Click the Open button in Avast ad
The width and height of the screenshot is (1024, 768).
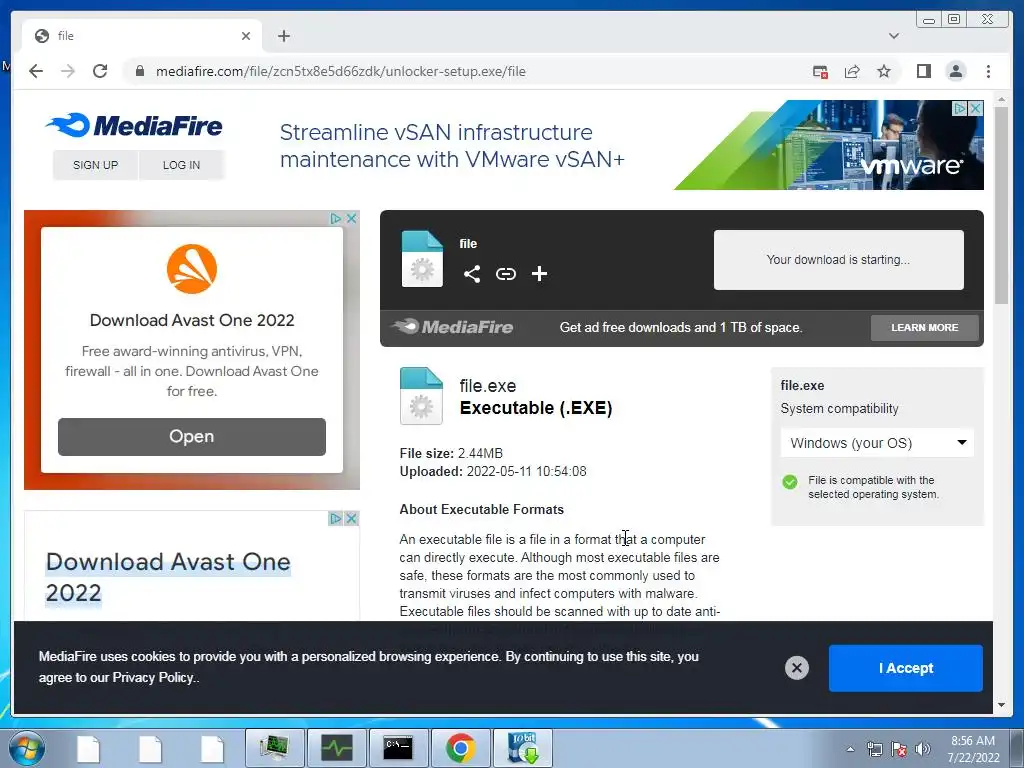click(x=191, y=436)
